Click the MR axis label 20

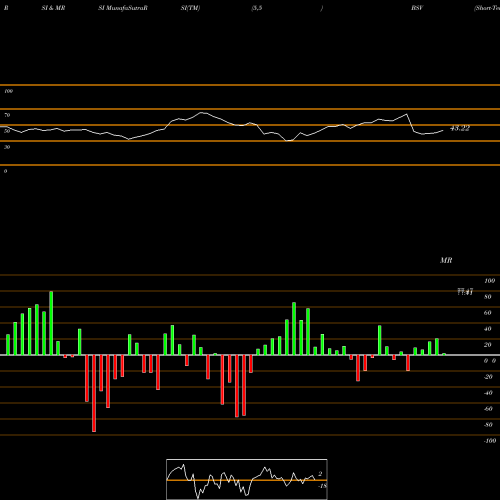click(488, 345)
